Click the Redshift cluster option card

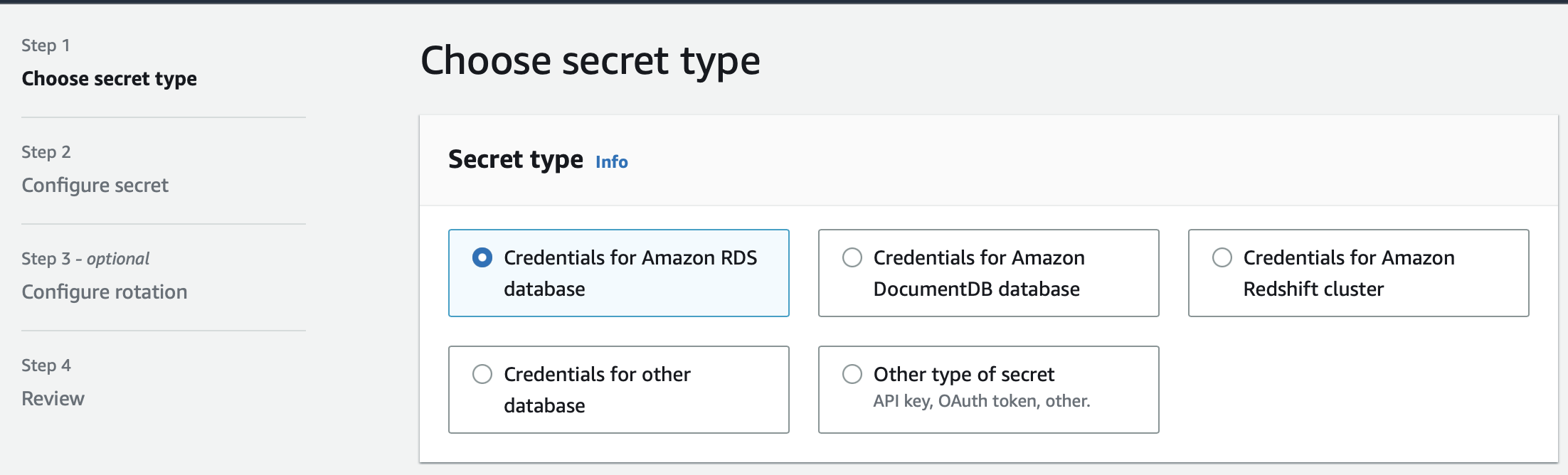(1358, 272)
